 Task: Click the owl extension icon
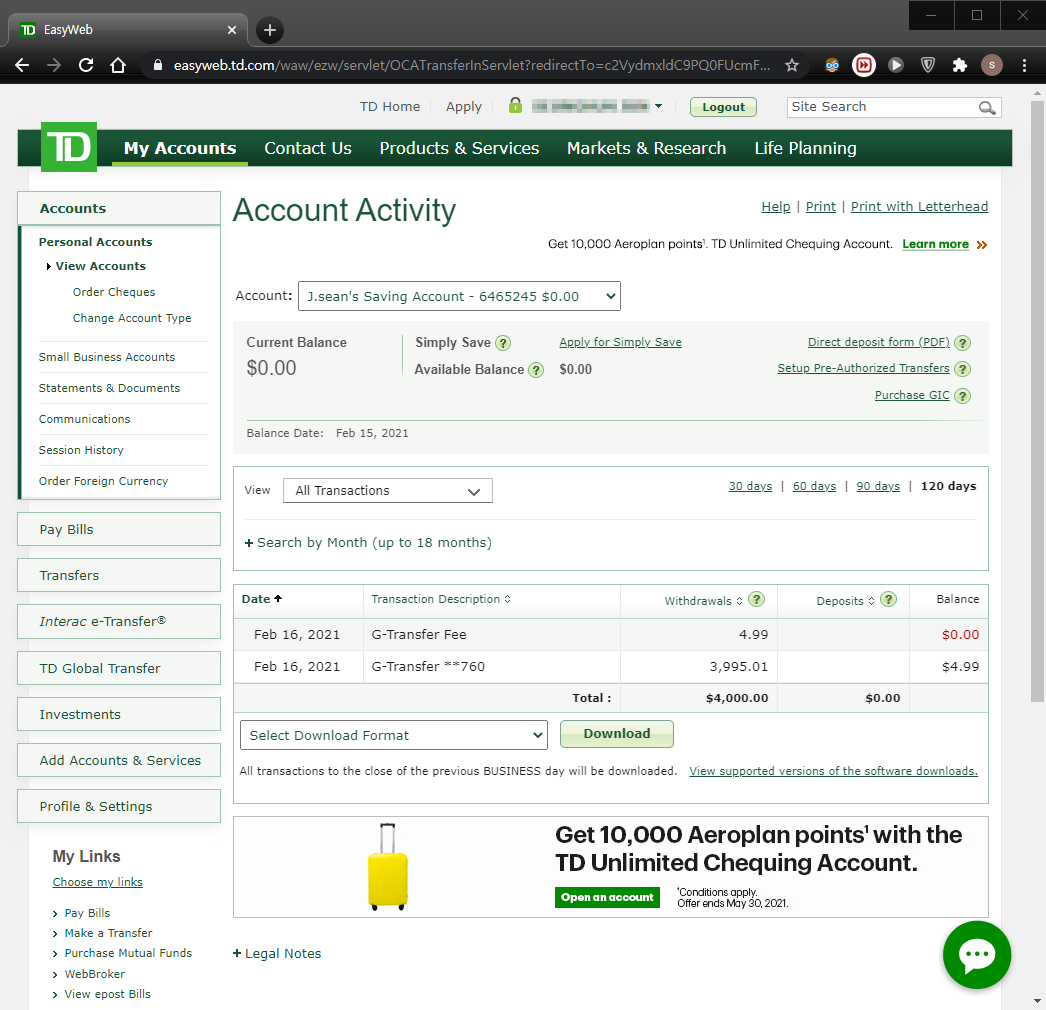pyautogui.click(x=832, y=65)
